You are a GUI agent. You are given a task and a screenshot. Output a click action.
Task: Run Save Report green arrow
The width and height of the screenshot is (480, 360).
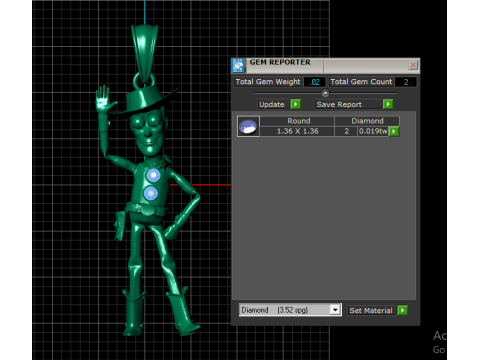click(x=388, y=104)
